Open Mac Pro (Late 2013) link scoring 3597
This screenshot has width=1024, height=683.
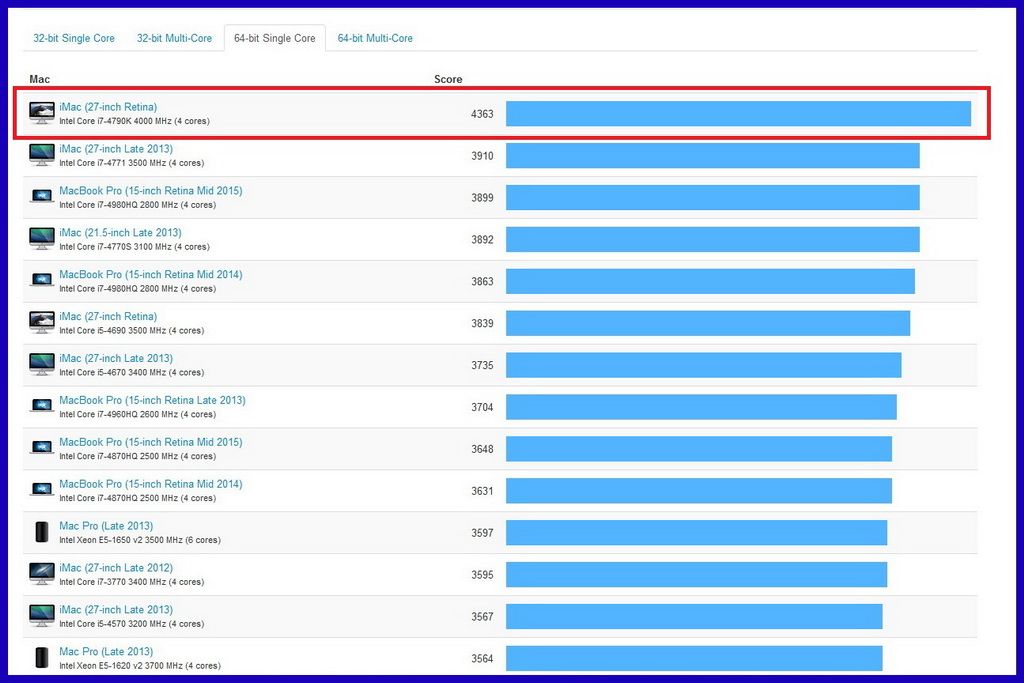click(106, 526)
